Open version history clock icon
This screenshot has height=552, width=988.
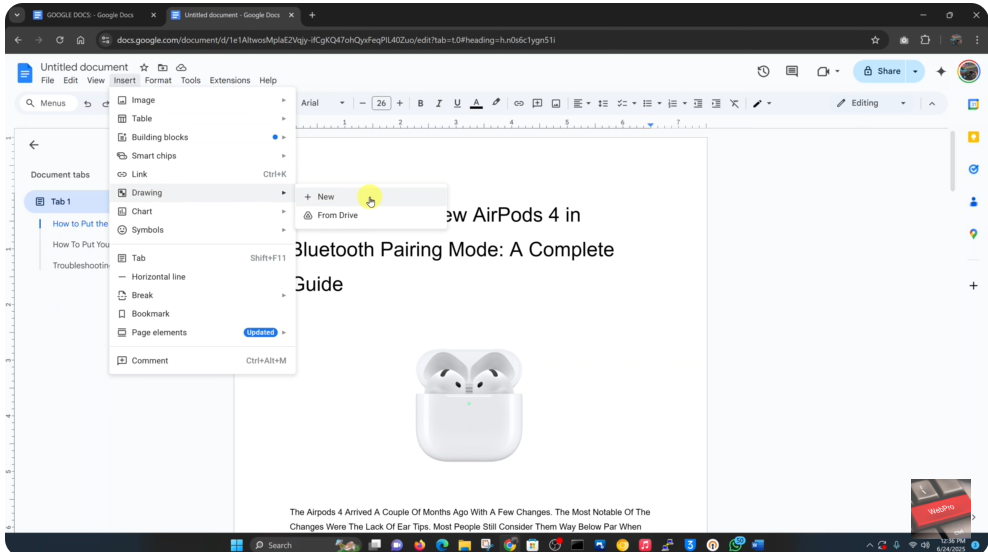click(763, 71)
